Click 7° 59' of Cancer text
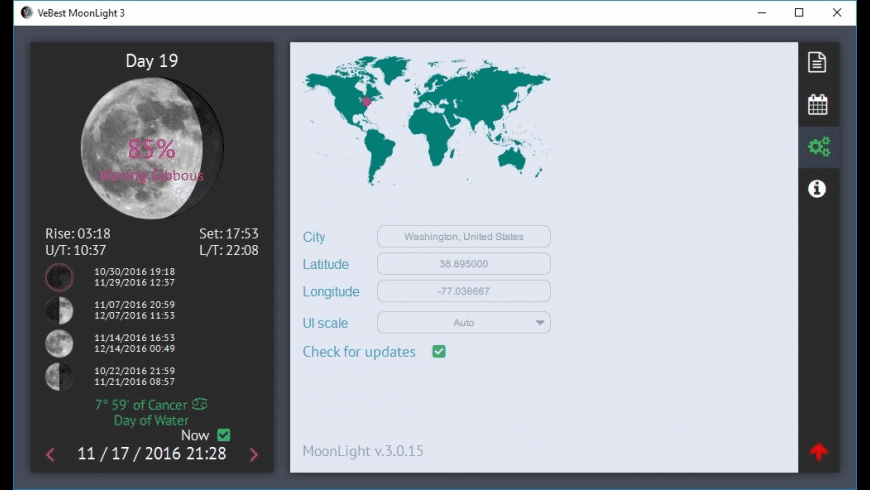The height and width of the screenshot is (490, 870). pyautogui.click(x=141, y=405)
